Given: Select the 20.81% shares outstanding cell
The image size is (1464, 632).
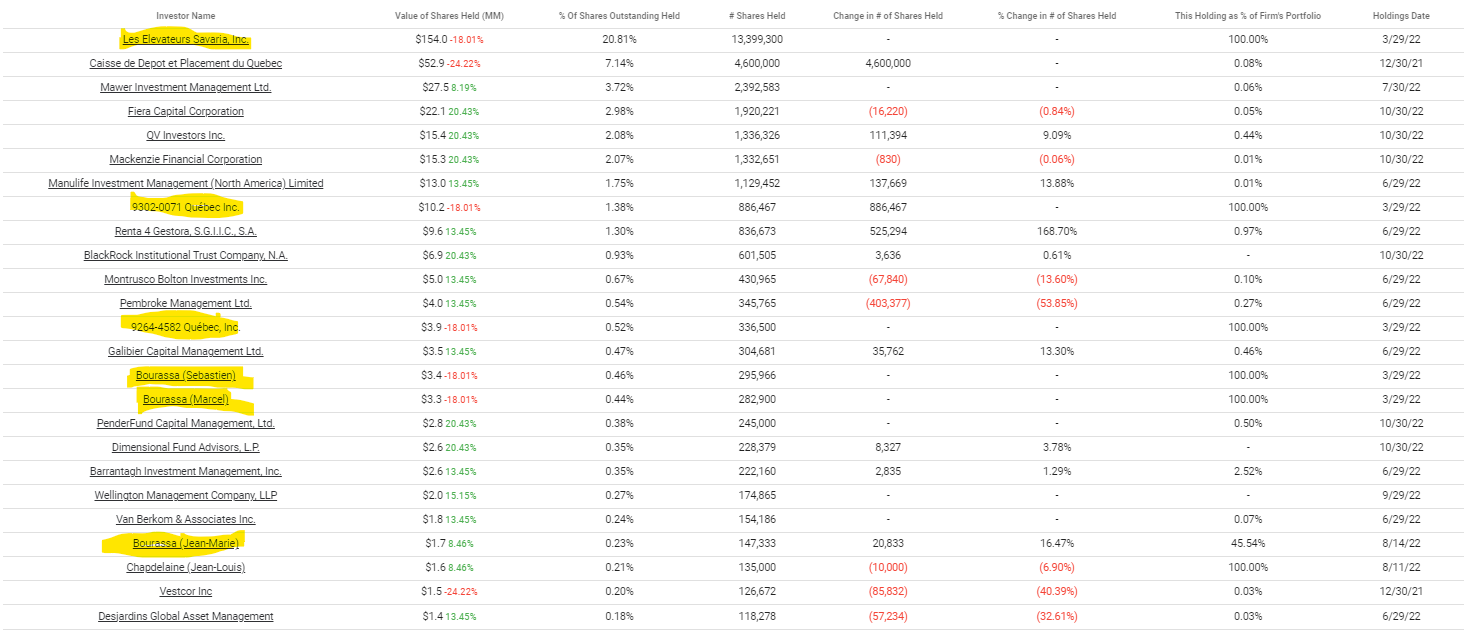Looking at the screenshot, I should (x=619, y=39).
